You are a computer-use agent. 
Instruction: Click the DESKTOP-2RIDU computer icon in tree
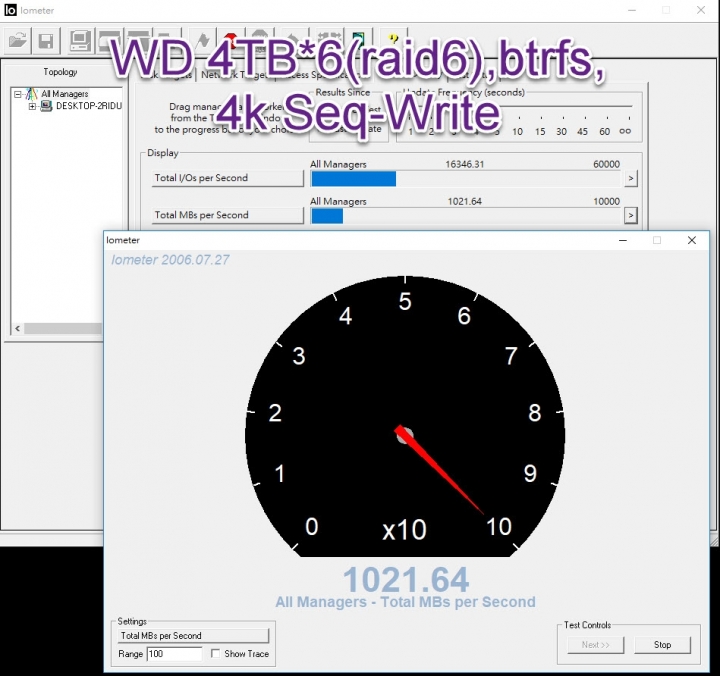coord(46,106)
